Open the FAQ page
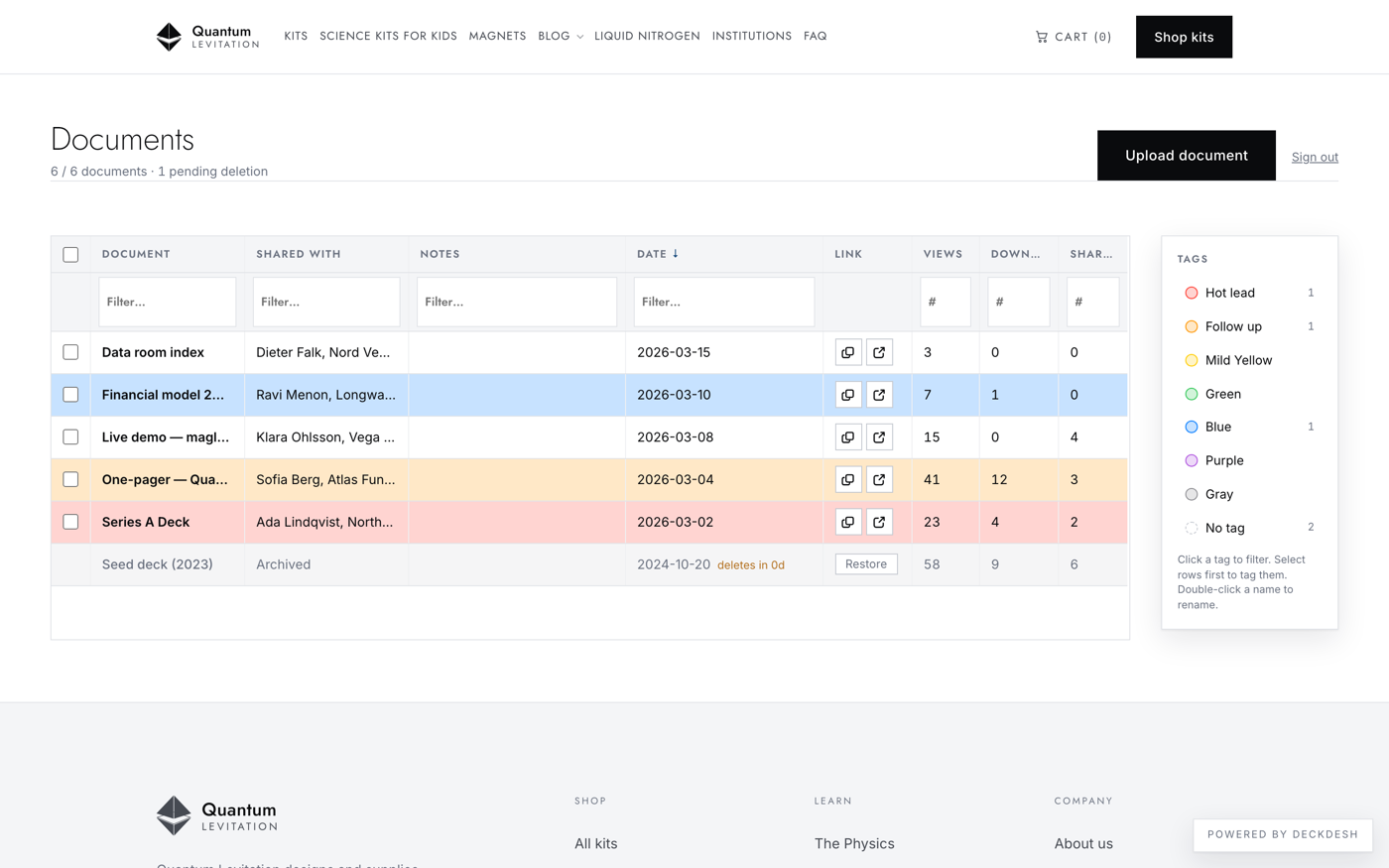 (x=816, y=36)
